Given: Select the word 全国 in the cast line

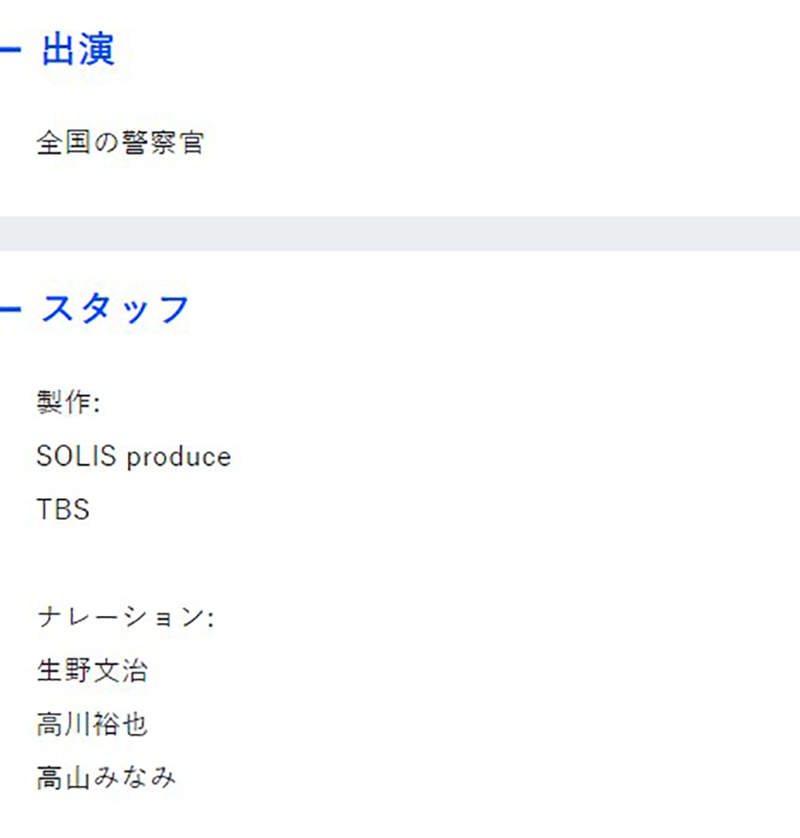Looking at the screenshot, I should [x=64, y=143].
